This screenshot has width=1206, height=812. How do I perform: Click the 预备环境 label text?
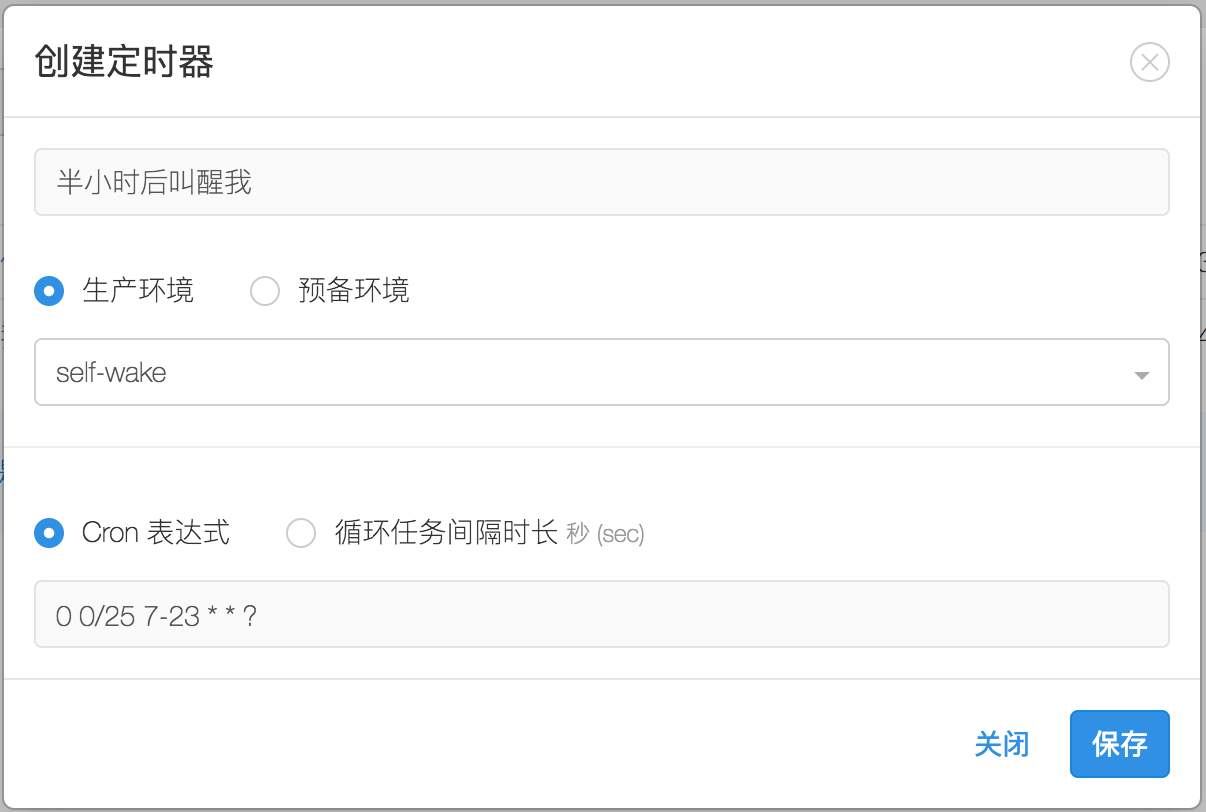pyautogui.click(x=354, y=291)
